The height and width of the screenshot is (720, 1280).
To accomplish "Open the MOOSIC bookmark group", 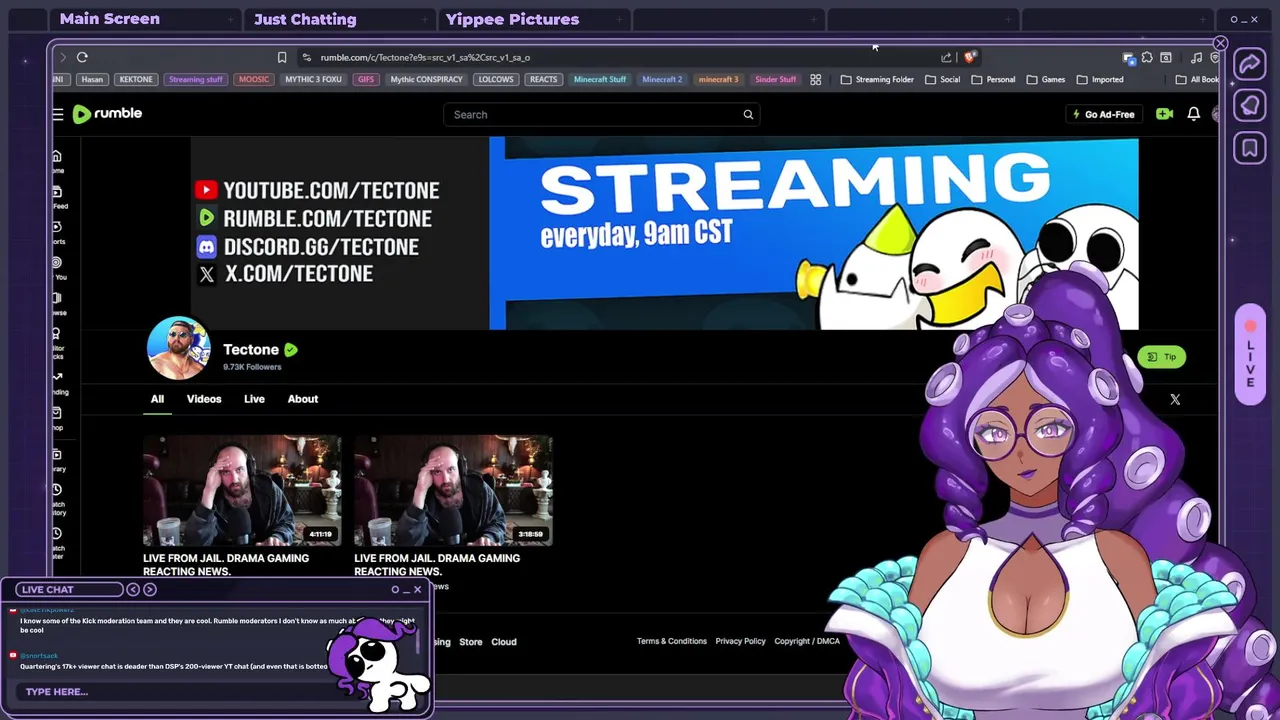I will 254,79.
